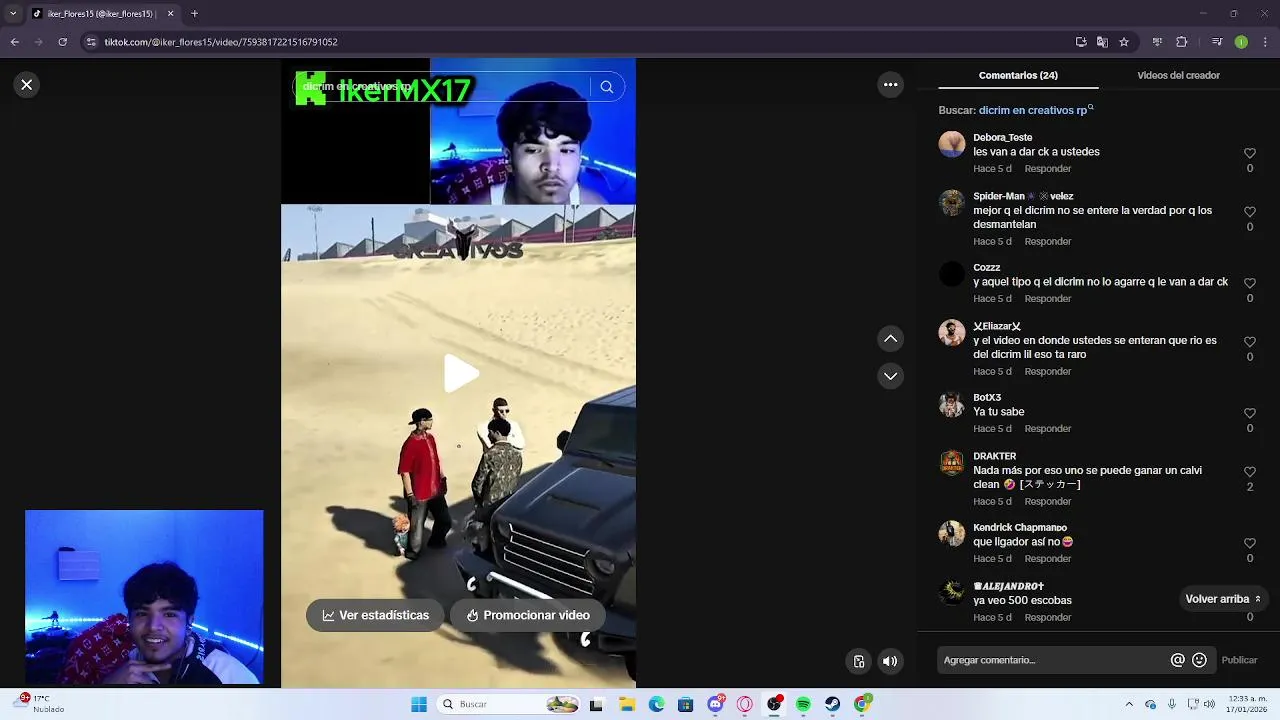Screen dimensions: 1280x720
Task: Open a new browser tab
Action: (x=194, y=14)
